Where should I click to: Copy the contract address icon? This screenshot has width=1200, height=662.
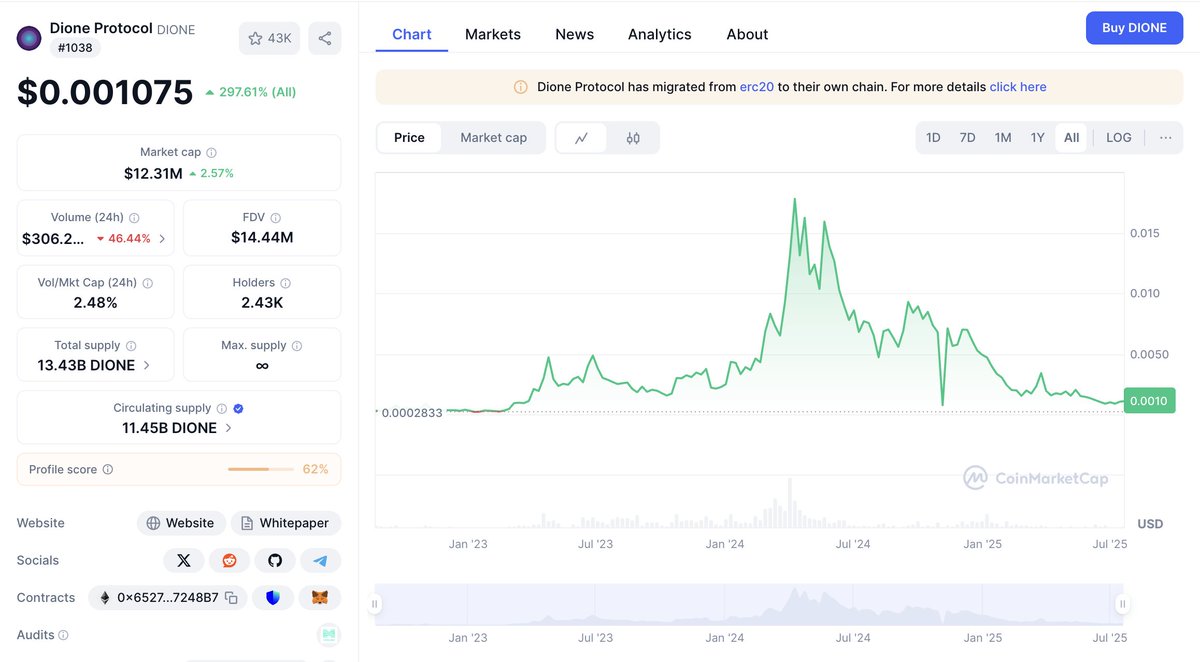click(231, 598)
